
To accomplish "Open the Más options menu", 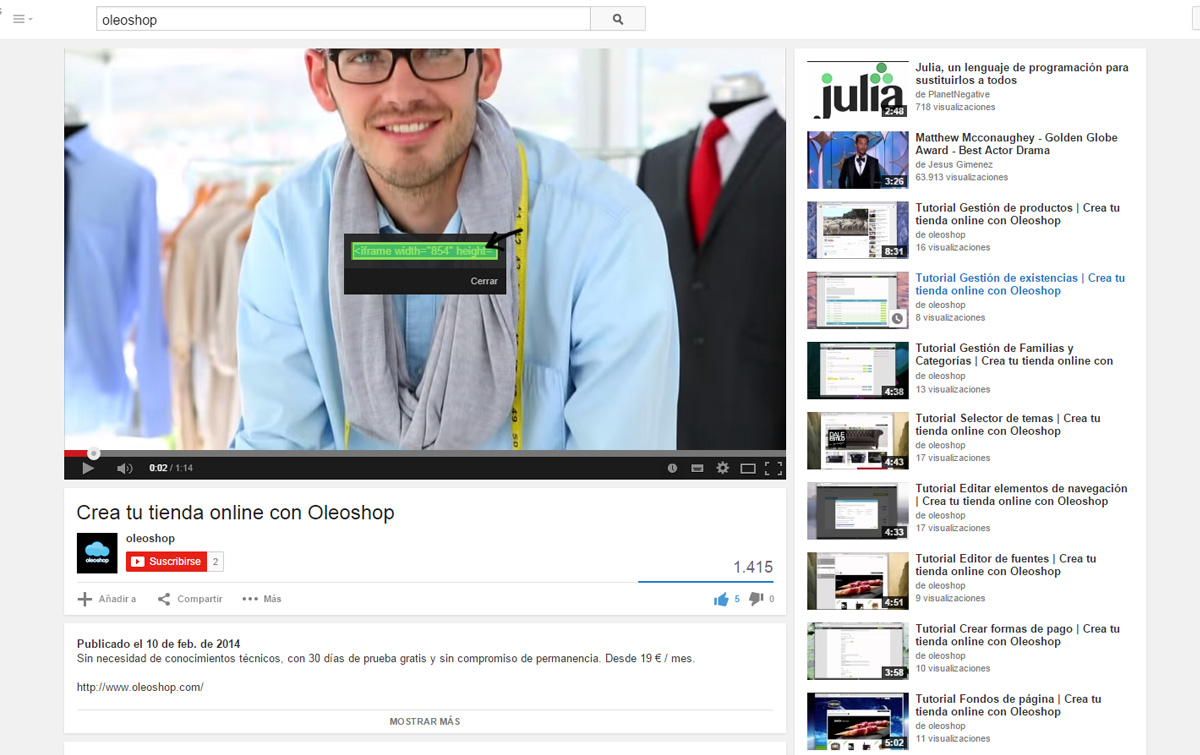I will (262, 599).
